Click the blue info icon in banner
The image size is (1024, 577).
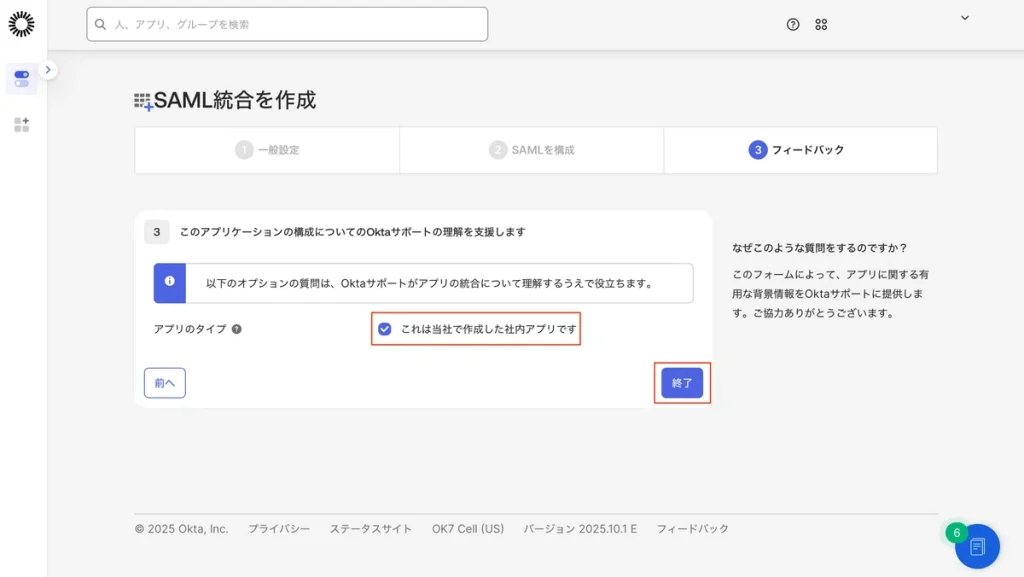pyautogui.click(x=169, y=283)
